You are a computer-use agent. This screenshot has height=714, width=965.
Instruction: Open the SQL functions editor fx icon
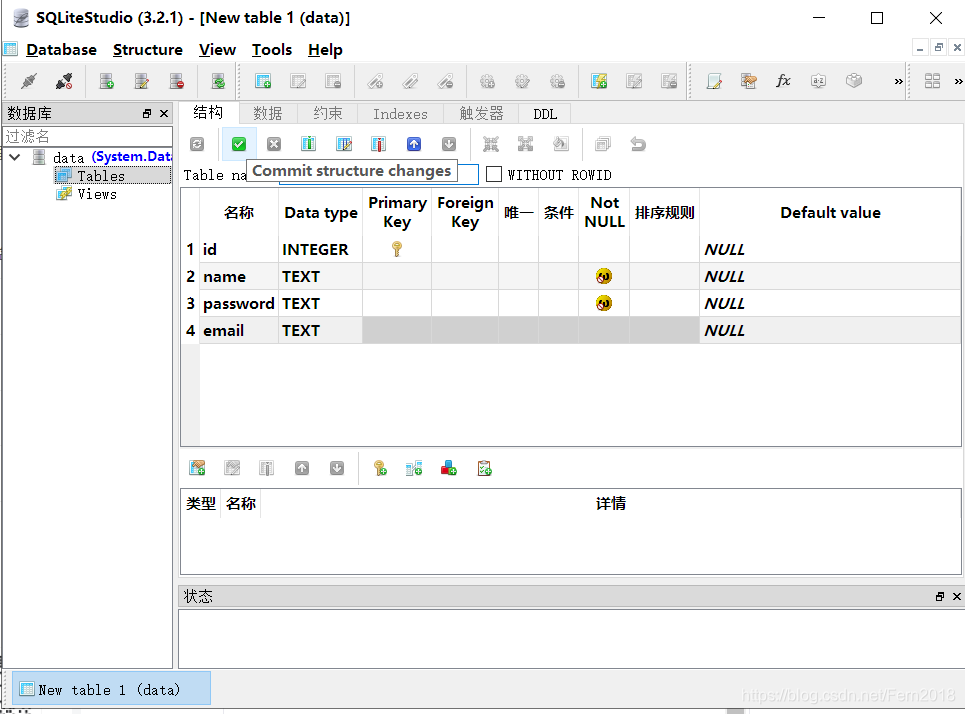[x=783, y=81]
